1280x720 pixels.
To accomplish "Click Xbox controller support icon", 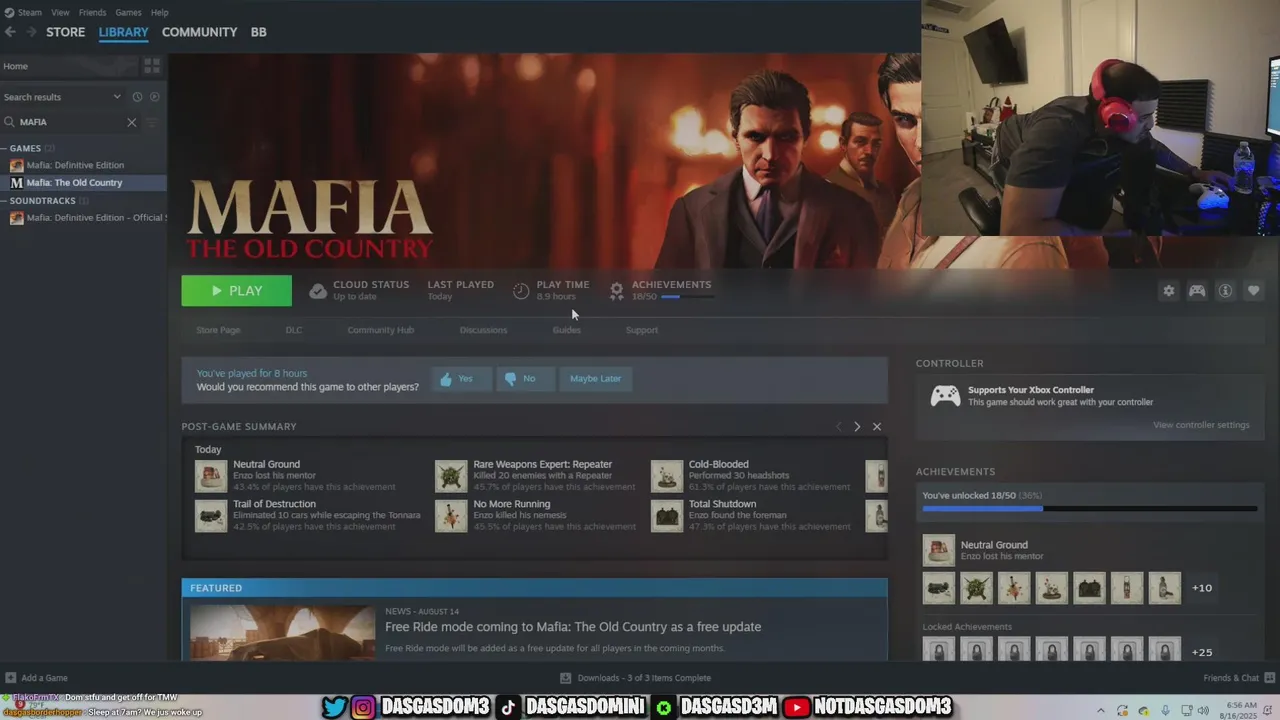I will tap(945, 396).
